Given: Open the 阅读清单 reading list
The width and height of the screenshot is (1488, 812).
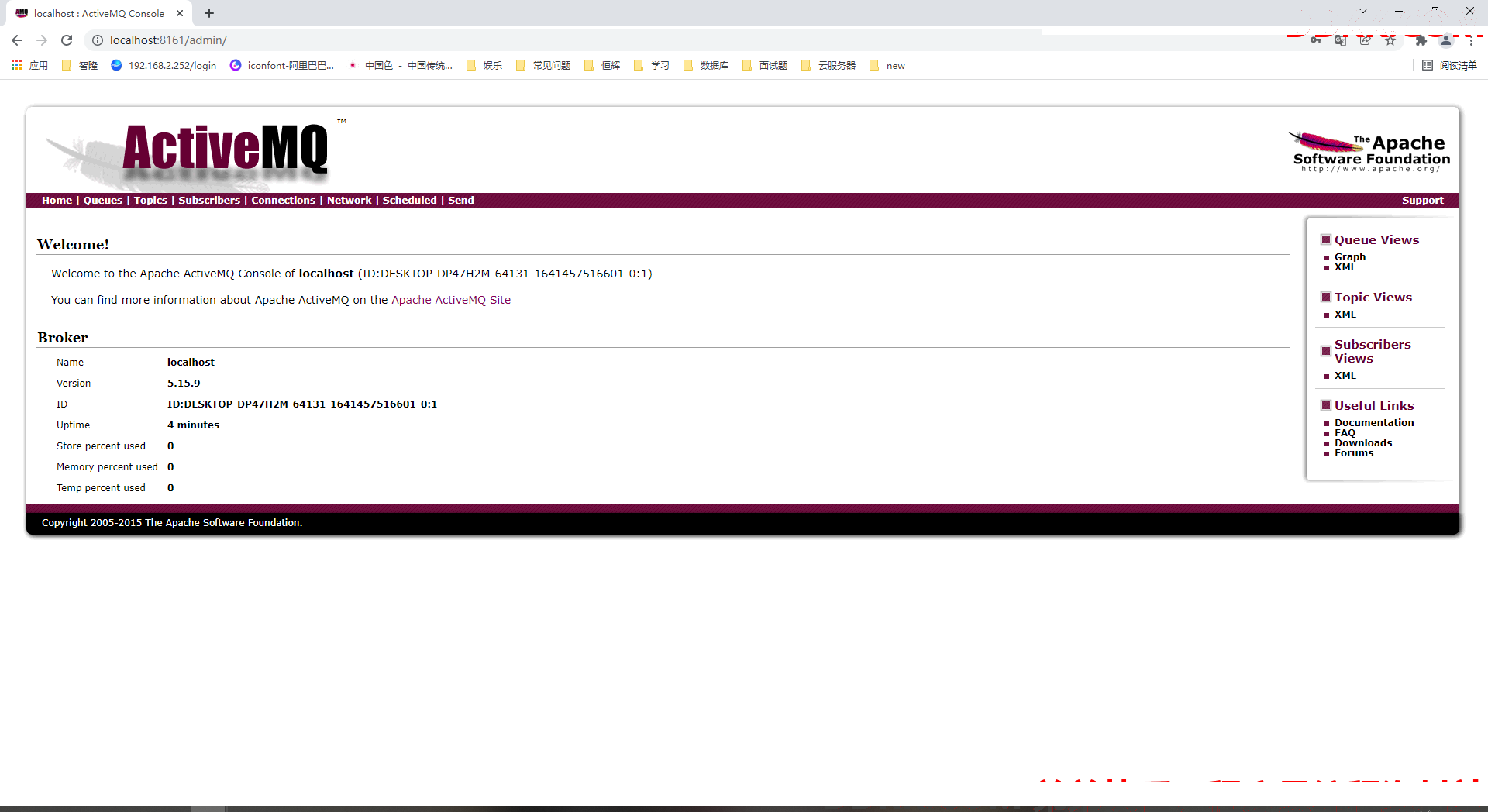Looking at the screenshot, I should [x=1450, y=65].
